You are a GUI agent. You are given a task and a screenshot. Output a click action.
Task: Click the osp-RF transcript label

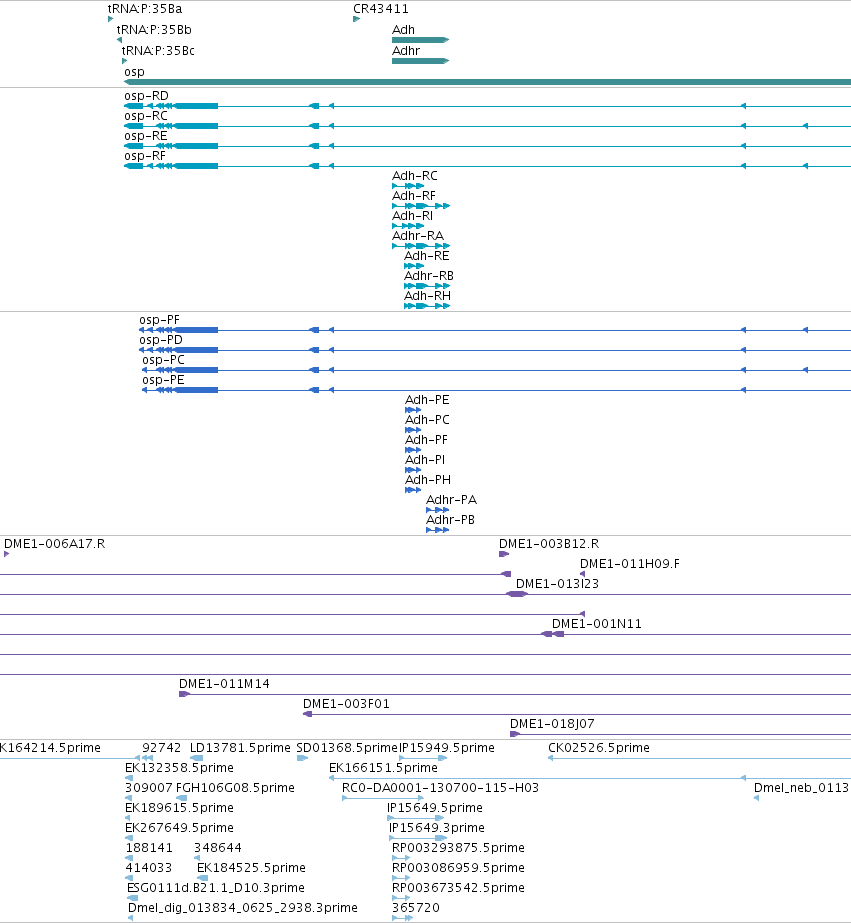(145, 156)
